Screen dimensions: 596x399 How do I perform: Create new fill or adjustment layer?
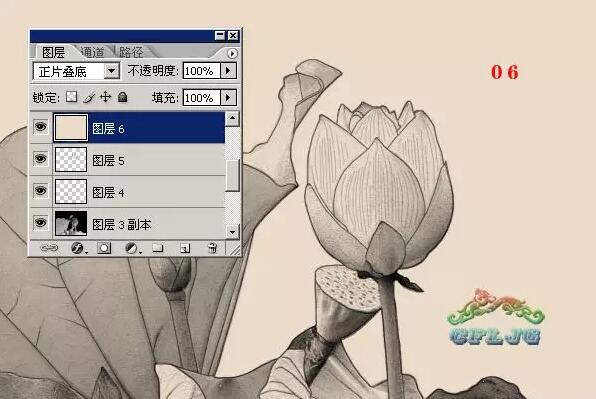132,248
